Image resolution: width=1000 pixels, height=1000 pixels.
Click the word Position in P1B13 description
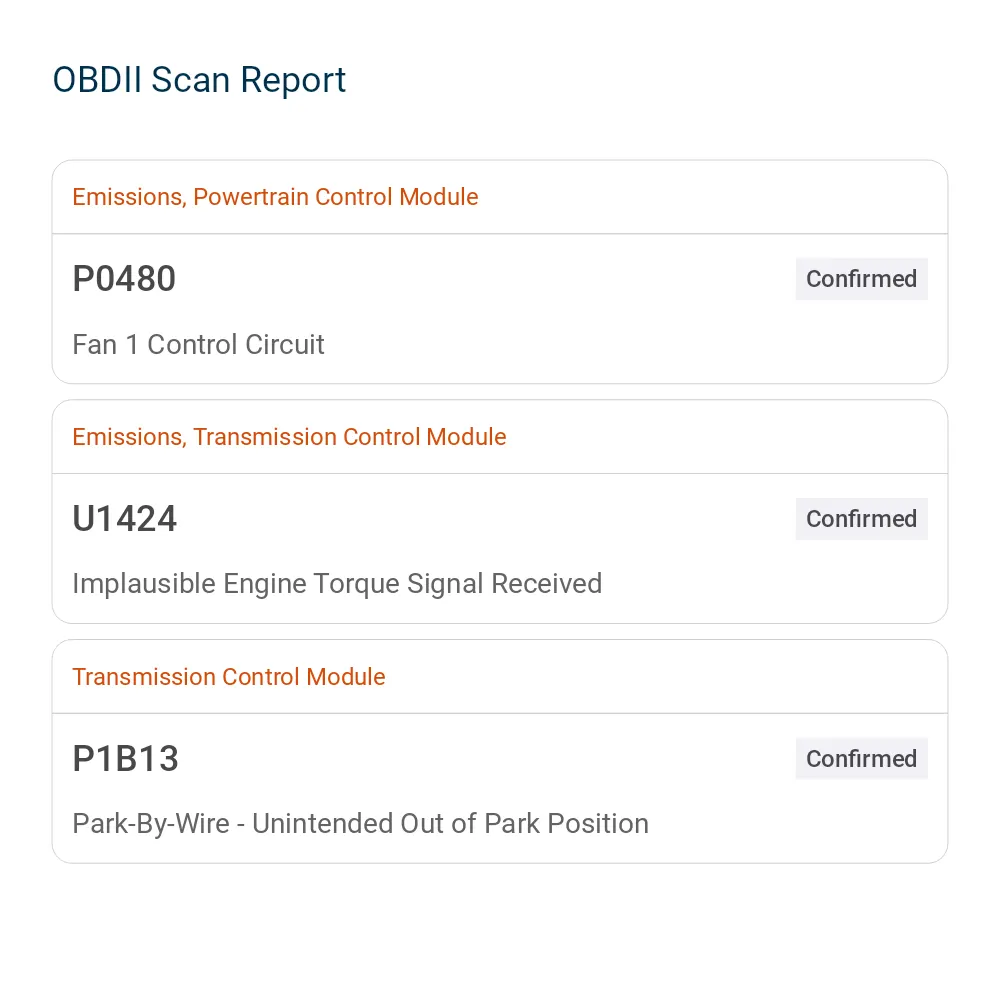[x=598, y=824]
